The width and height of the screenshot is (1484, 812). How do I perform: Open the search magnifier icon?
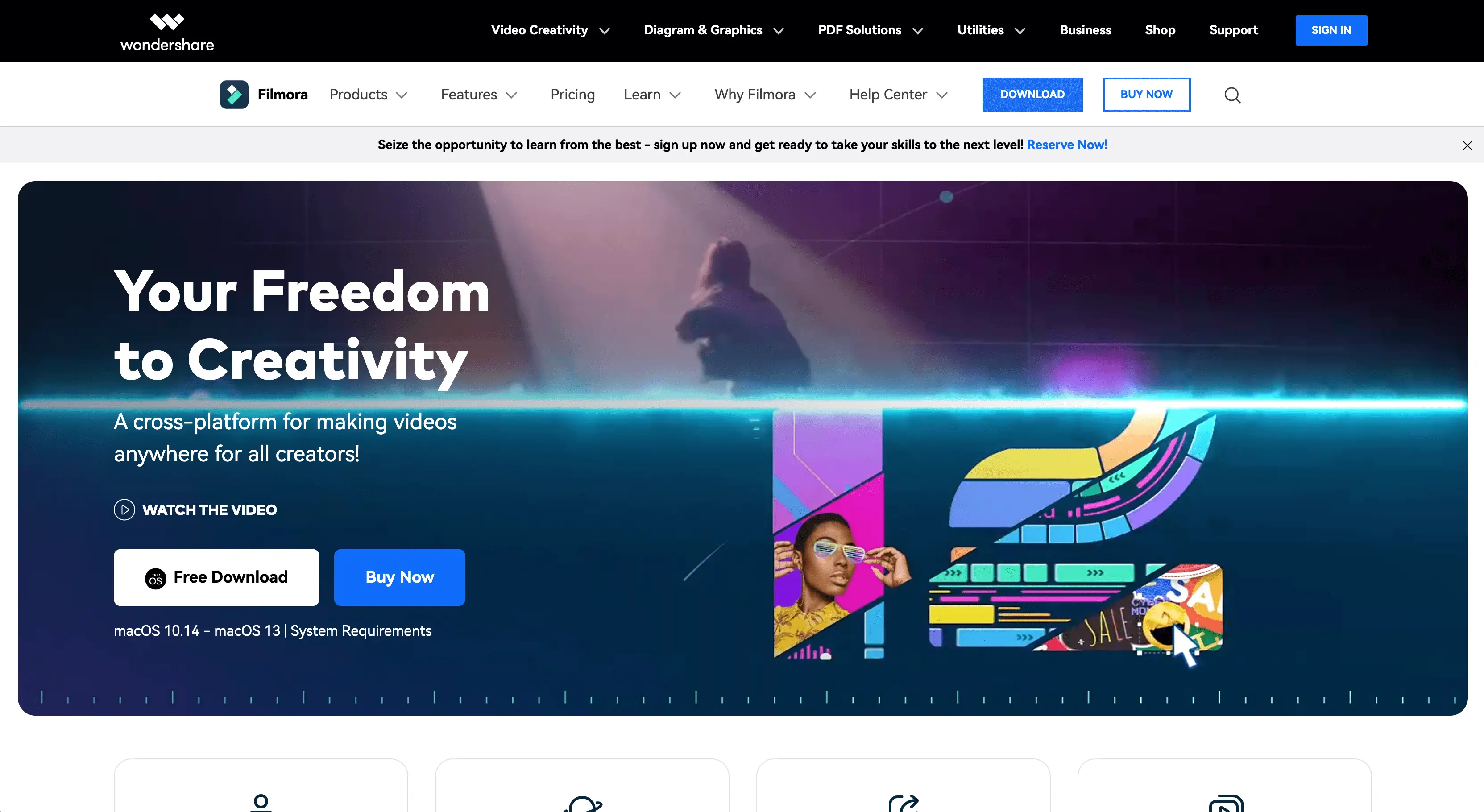(1232, 95)
